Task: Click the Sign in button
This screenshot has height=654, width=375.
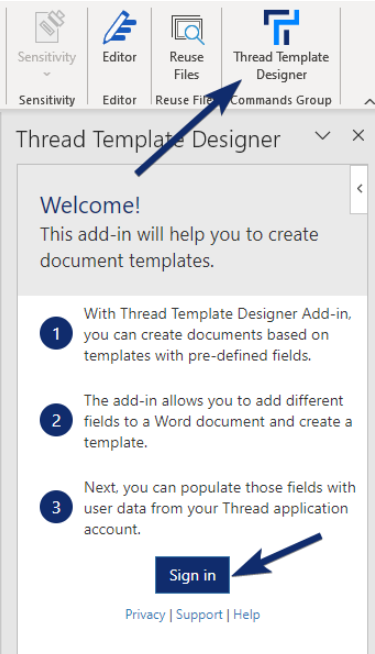Action: coord(192,575)
